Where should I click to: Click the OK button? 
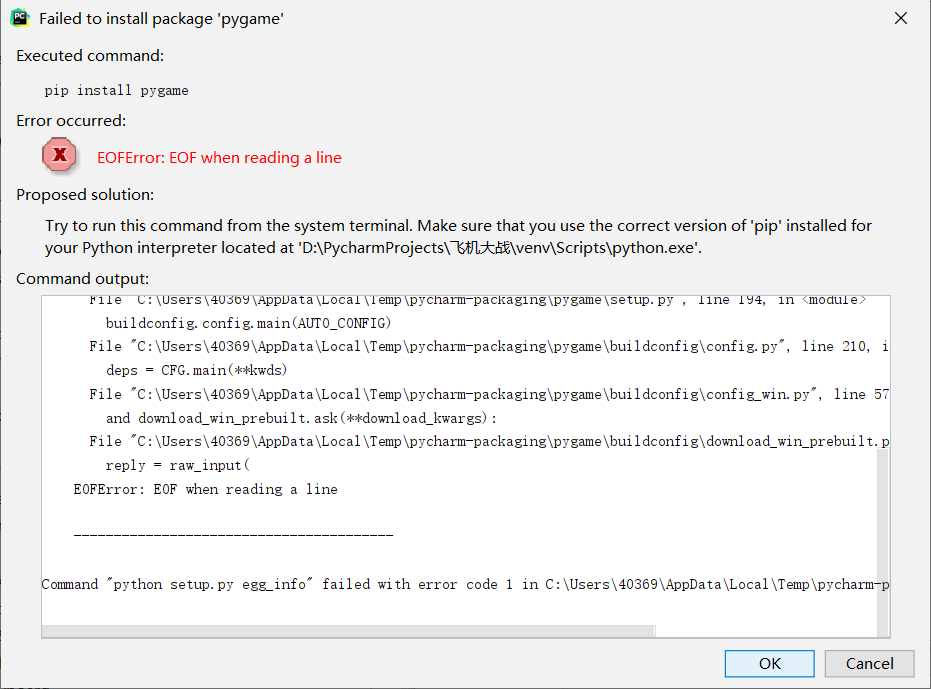pyautogui.click(x=769, y=663)
